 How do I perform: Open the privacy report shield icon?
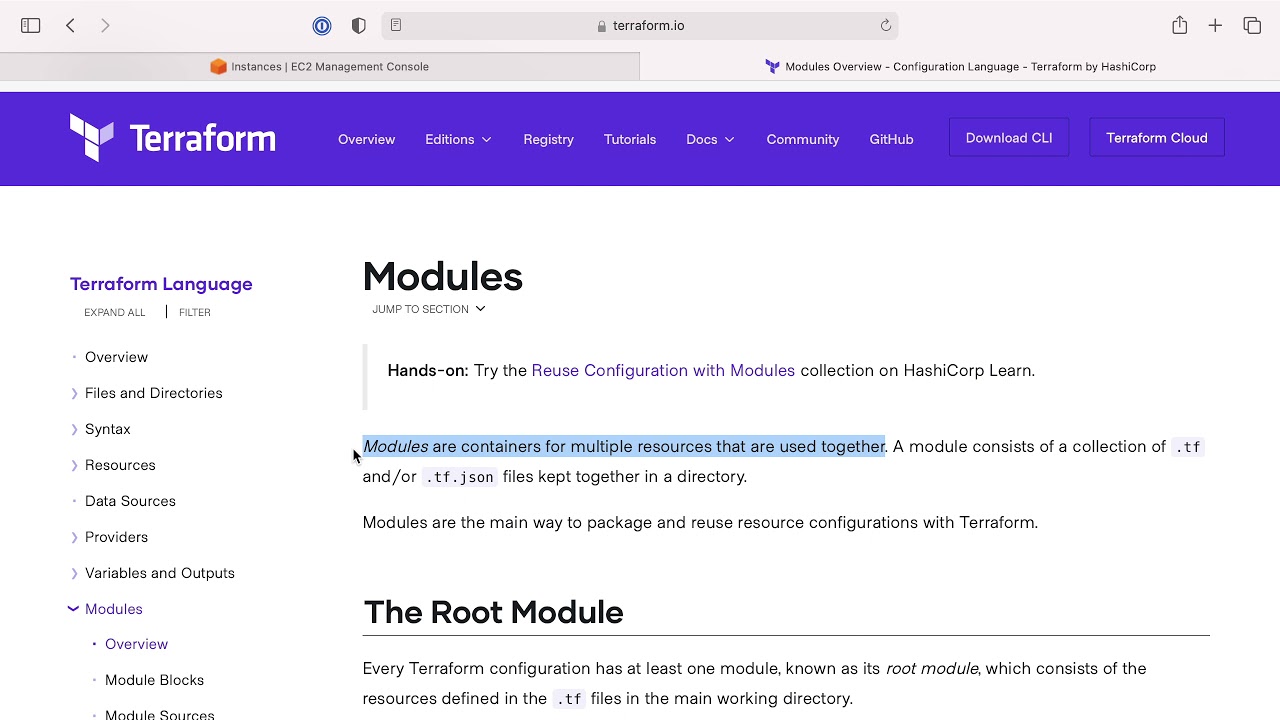click(359, 26)
